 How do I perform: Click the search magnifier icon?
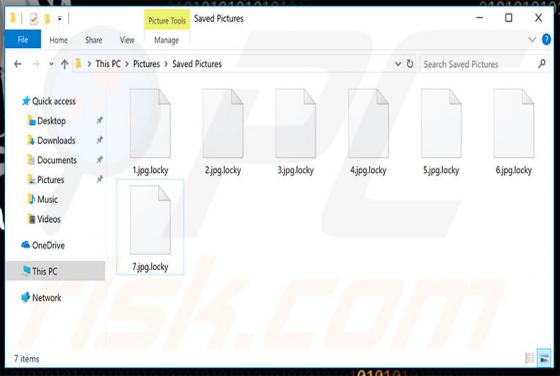pos(542,64)
